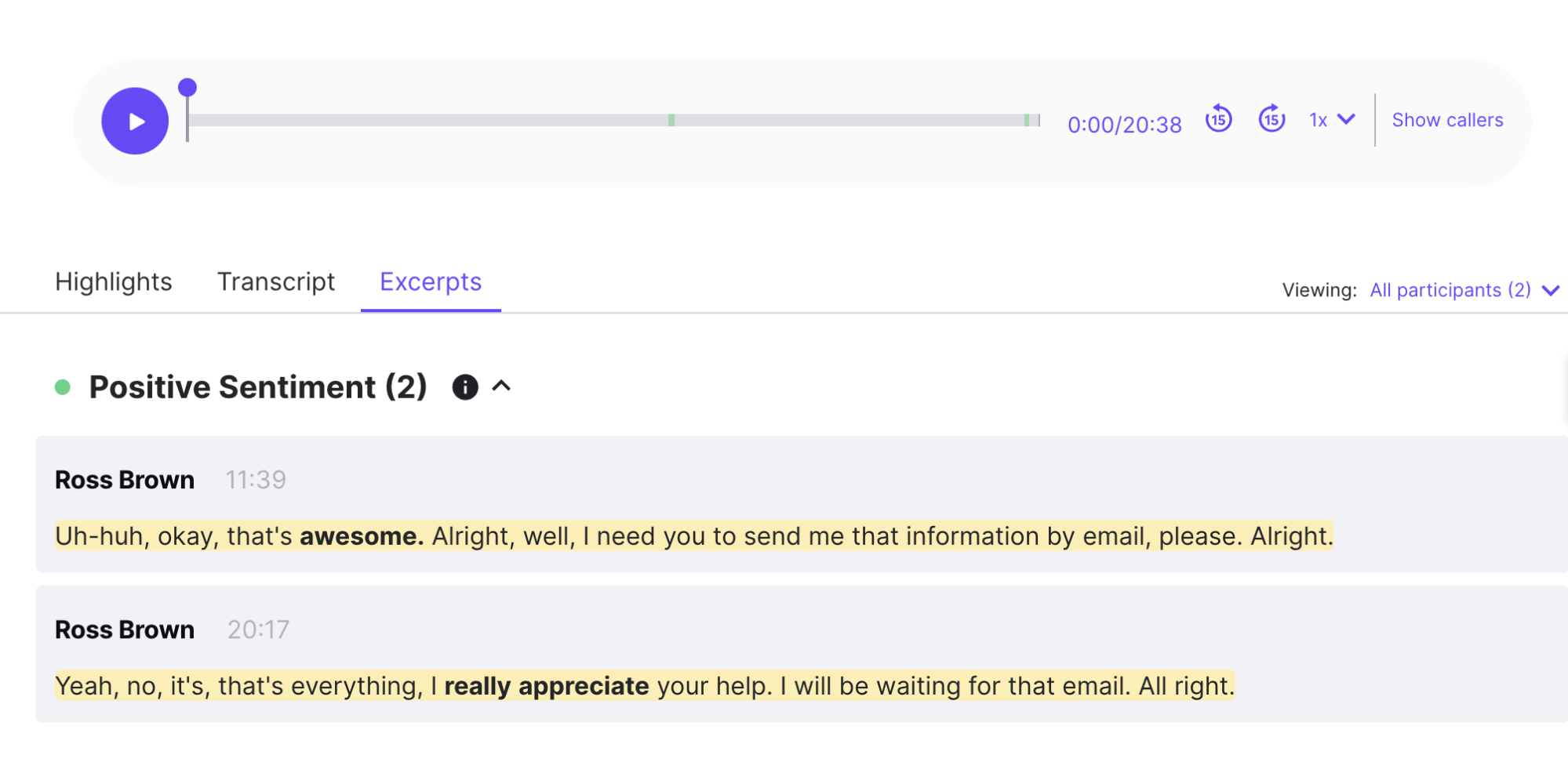
Task: Rewind the recording 15 seconds
Action: point(1217,120)
